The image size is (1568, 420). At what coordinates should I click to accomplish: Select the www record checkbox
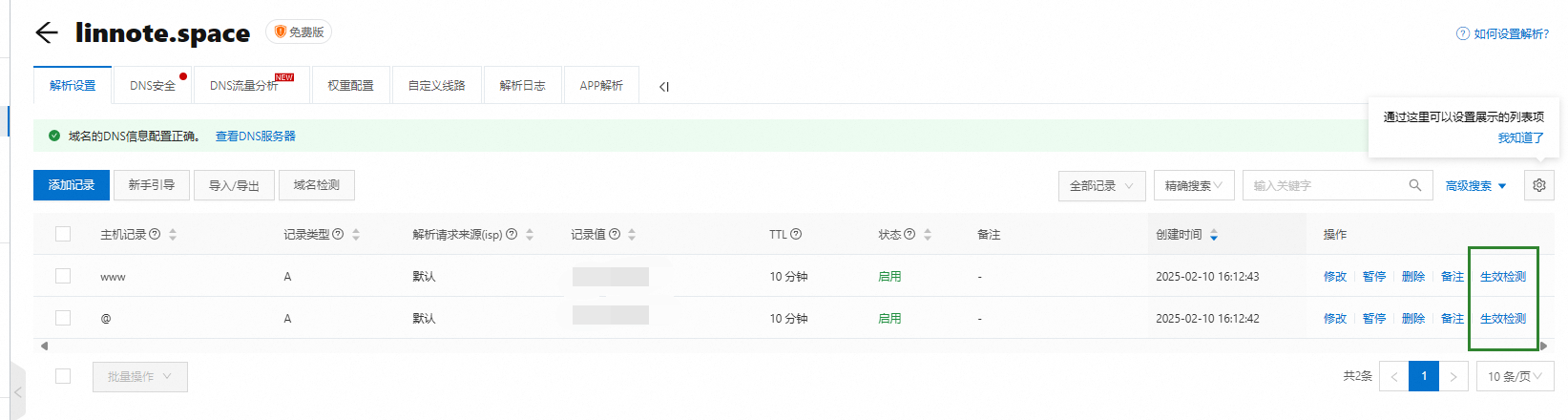pos(63,276)
